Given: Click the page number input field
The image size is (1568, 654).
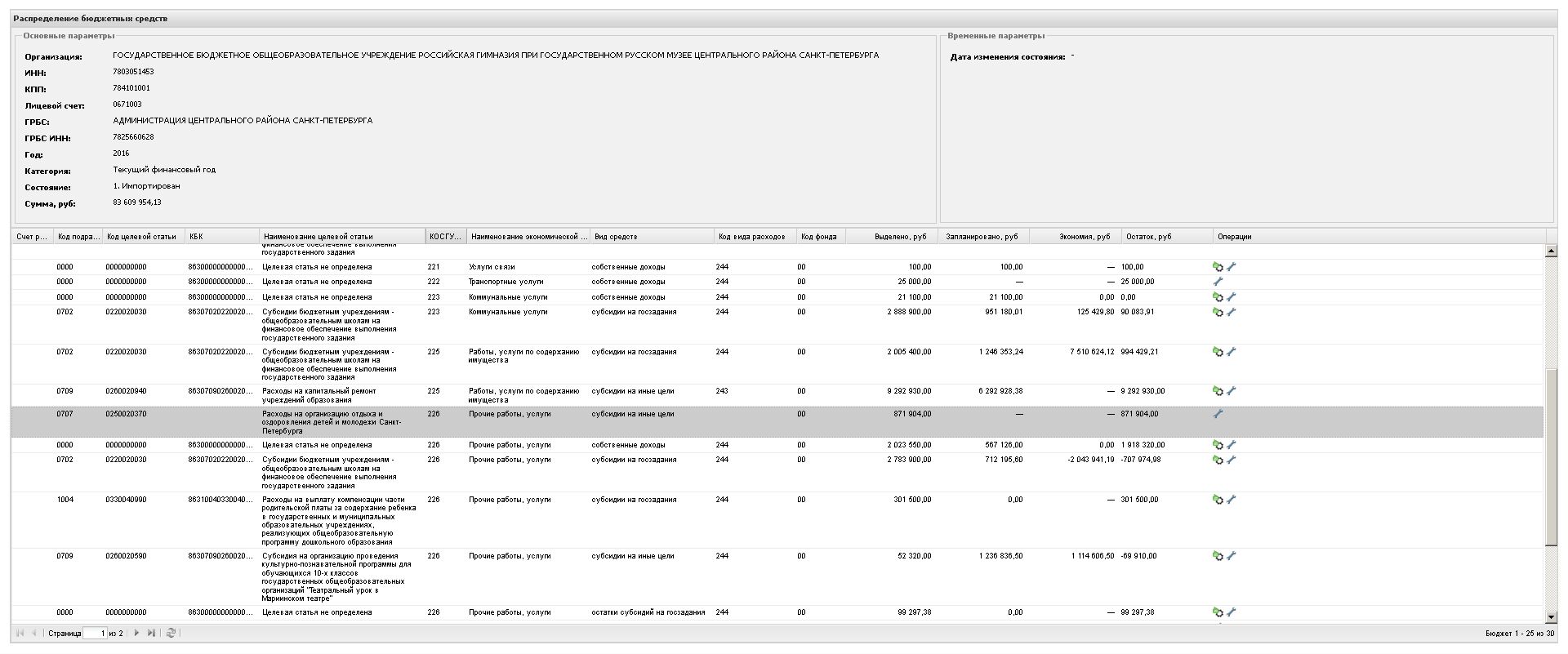Looking at the screenshot, I should click(95, 633).
